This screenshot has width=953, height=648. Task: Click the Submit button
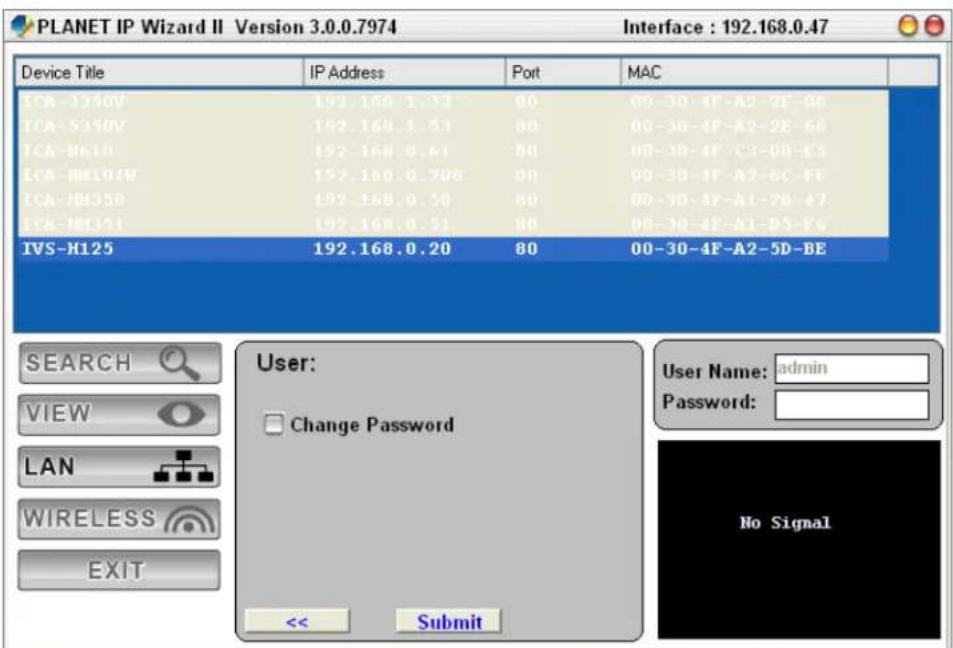point(449,621)
